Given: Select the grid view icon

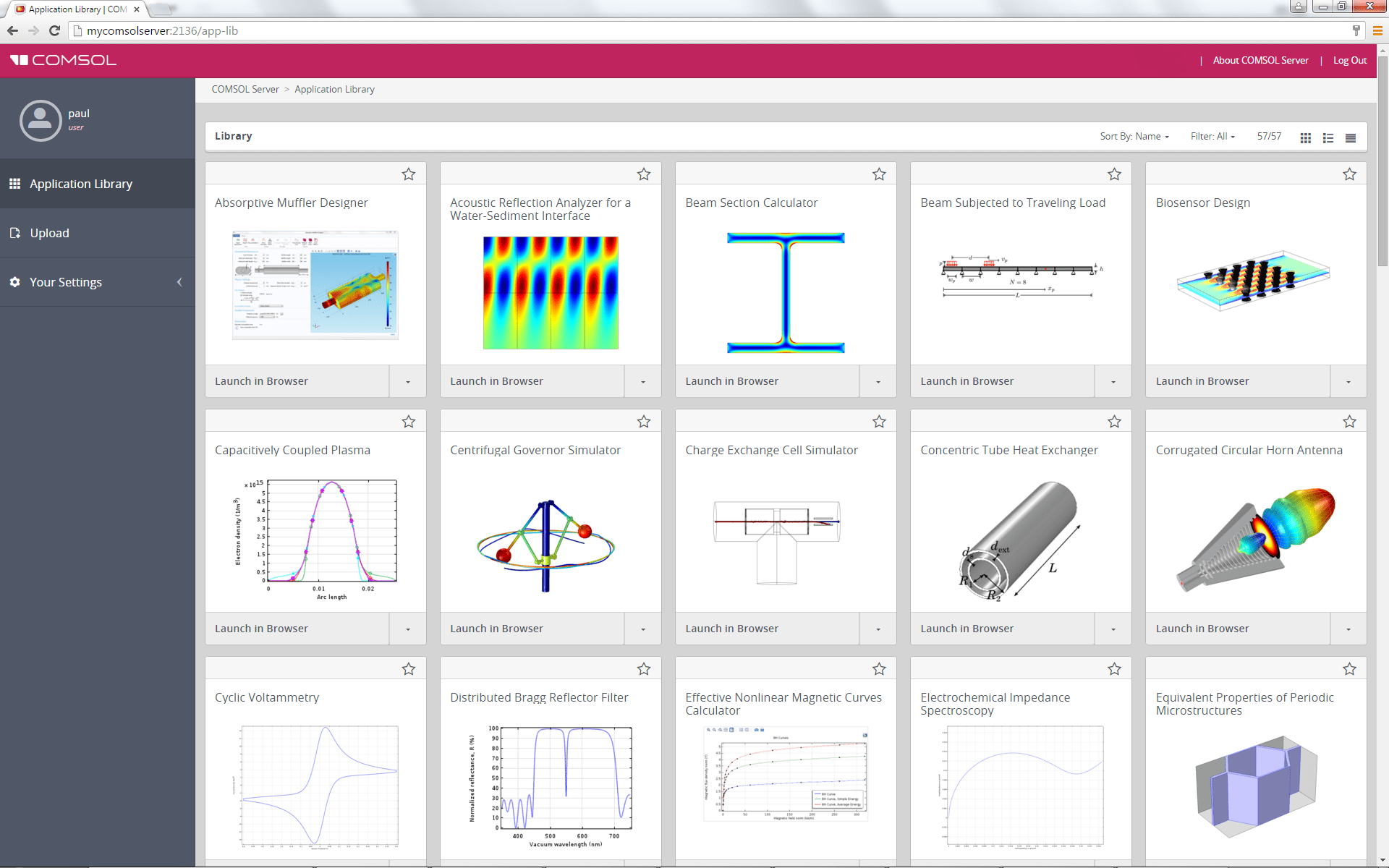Looking at the screenshot, I should [x=1305, y=137].
